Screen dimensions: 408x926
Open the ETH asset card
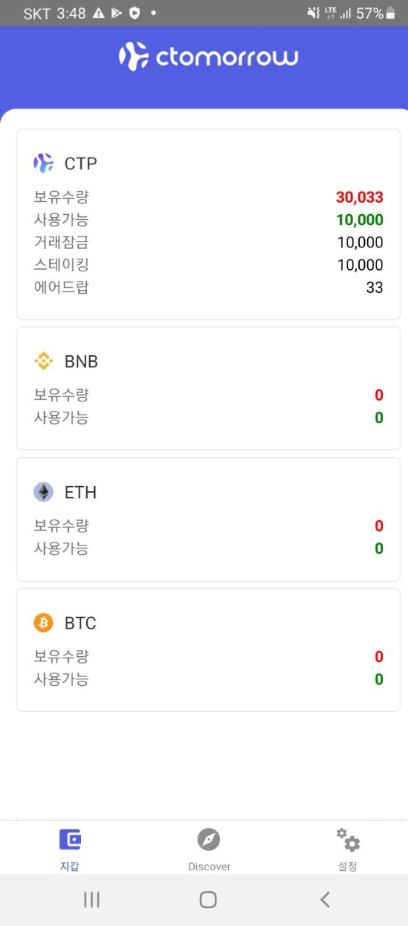(208, 520)
